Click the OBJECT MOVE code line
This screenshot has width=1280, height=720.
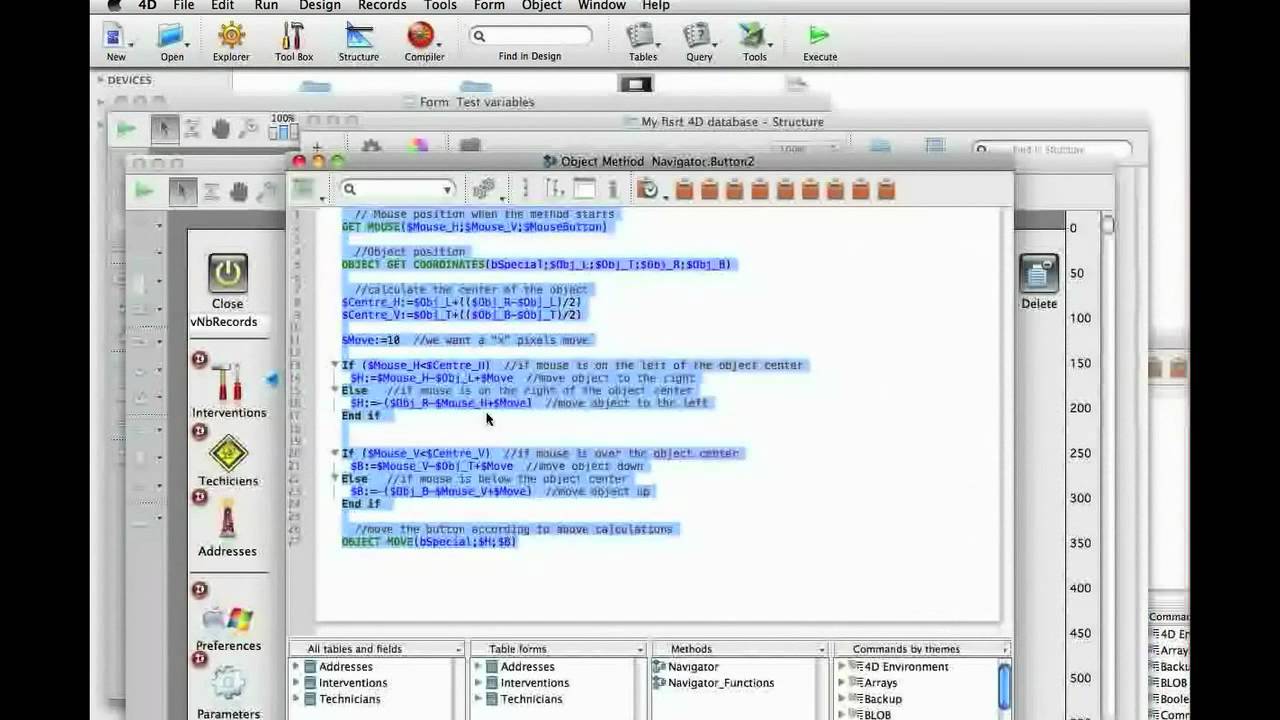click(x=429, y=542)
